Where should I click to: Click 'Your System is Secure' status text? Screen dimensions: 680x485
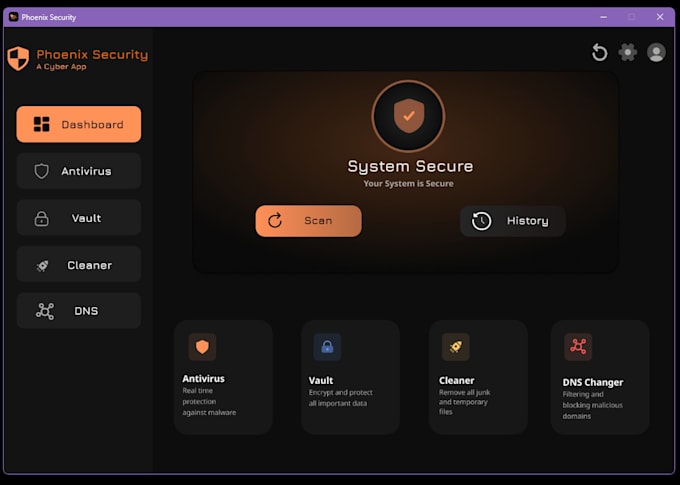[409, 184]
